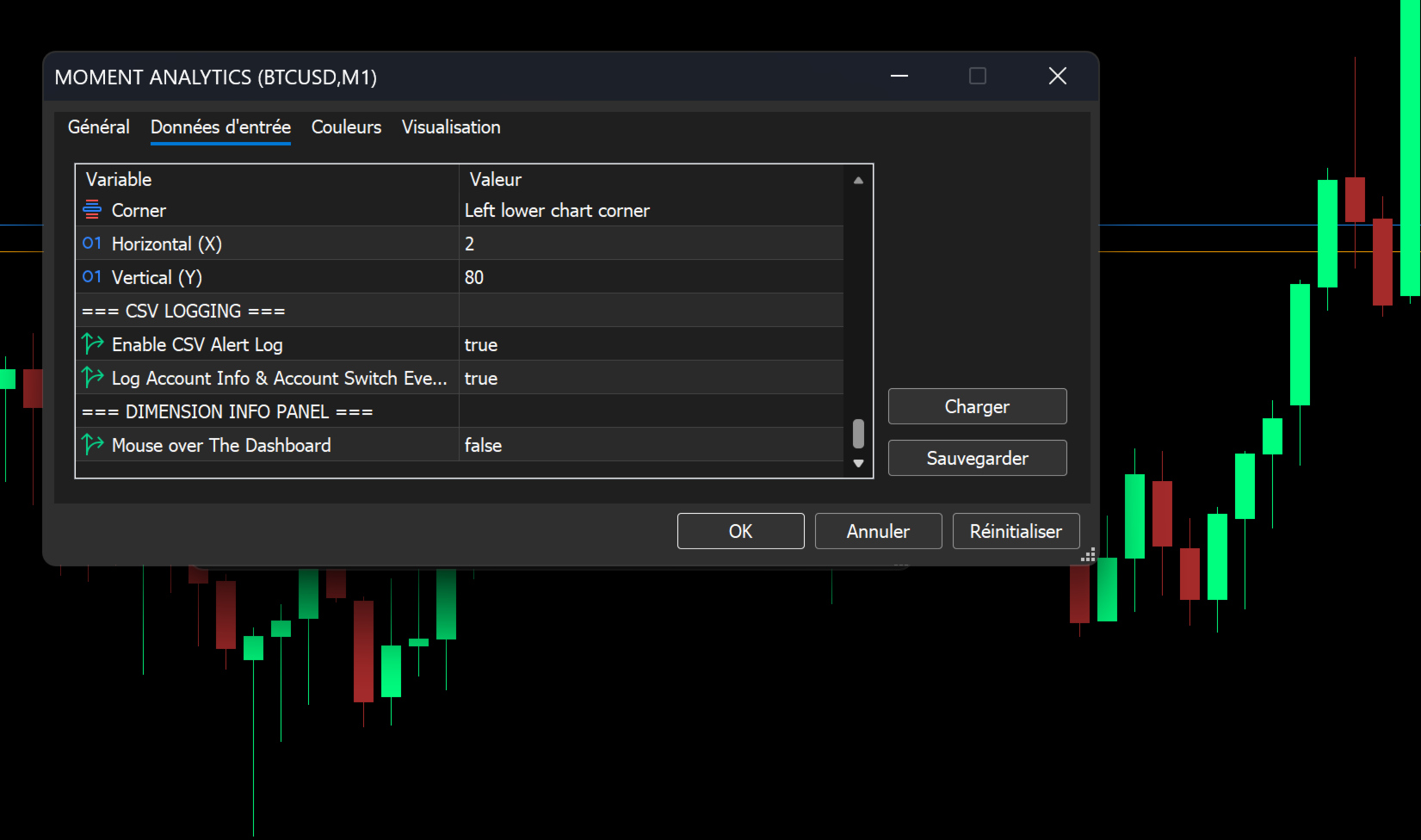Image resolution: width=1421 pixels, height=840 pixels.
Task: Maximize the Moment Analytics dialog
Action: coord(978,76)
